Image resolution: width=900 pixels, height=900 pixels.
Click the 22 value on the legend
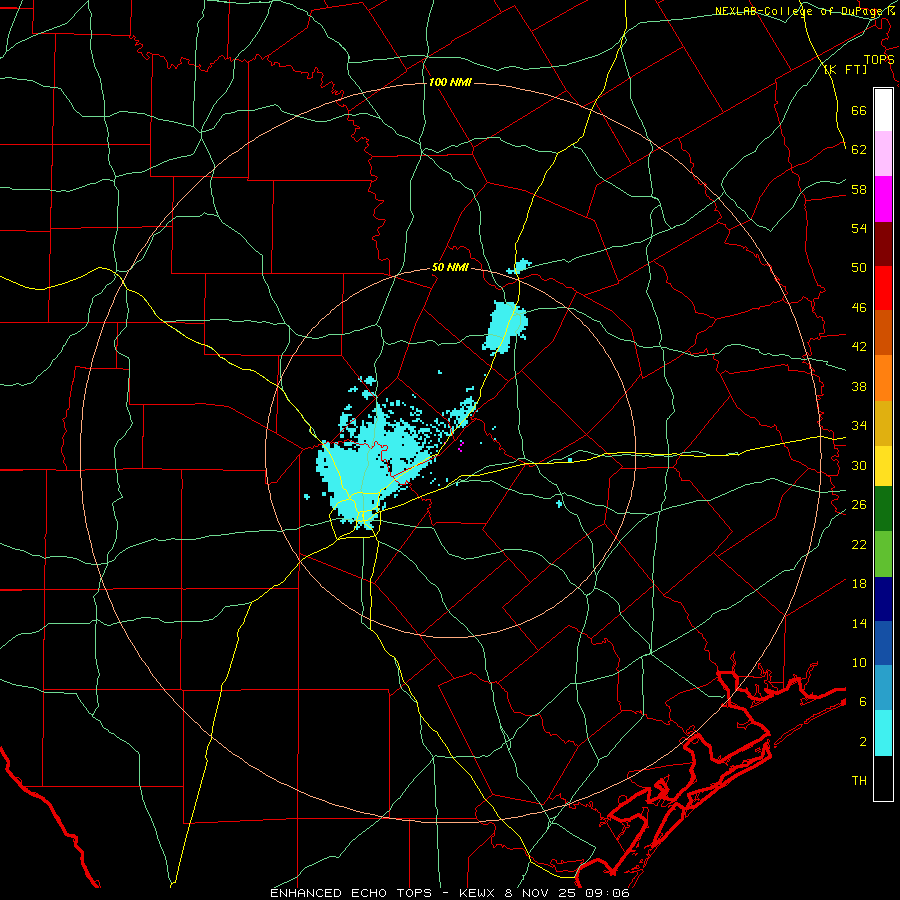[x=859, y=544]
